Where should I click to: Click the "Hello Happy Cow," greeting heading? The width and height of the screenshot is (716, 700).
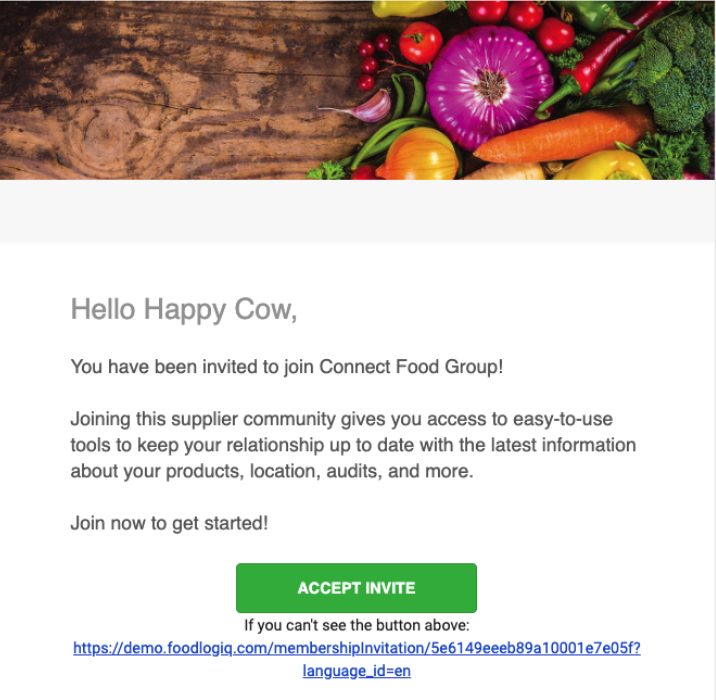click(184, 310)
